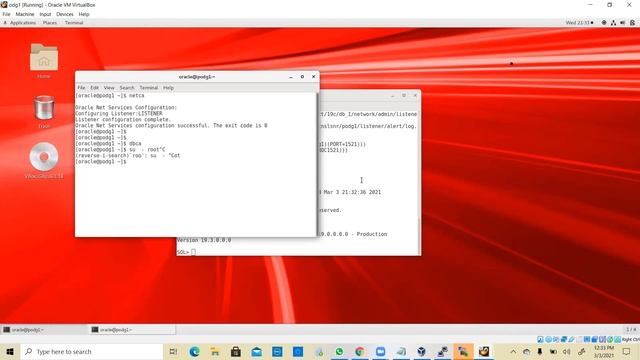Click the volume icon in GNOME top bar
The image size is (640, 360).
(x=622, y=23)
